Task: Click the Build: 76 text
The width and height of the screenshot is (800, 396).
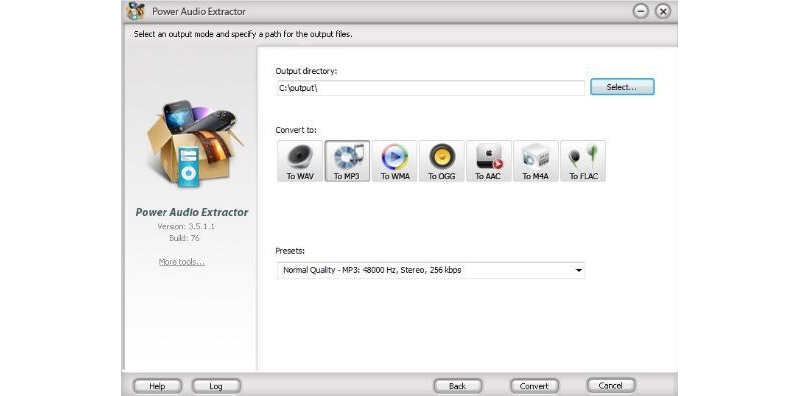Action: [185, 238]
